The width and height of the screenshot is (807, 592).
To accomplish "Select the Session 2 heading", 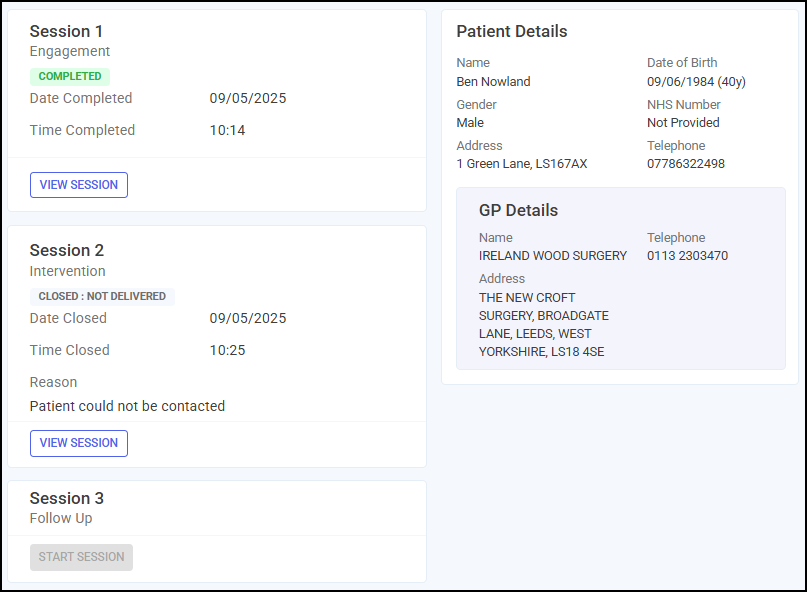I will (x=67, y=250).
